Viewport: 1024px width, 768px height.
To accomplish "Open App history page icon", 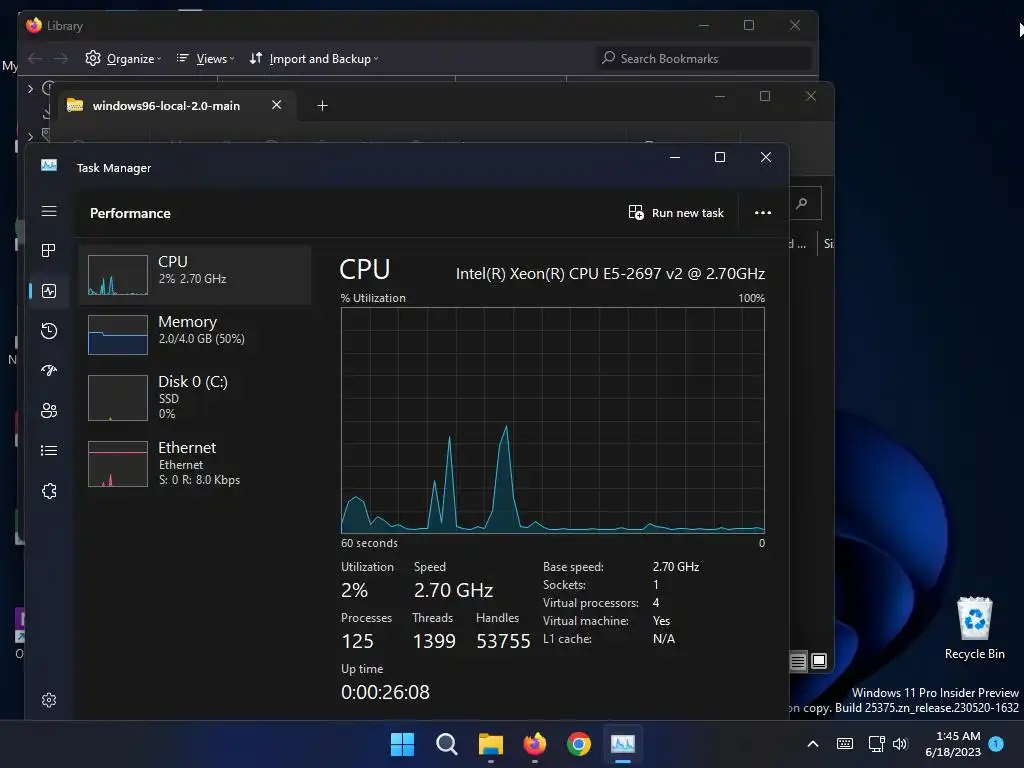I will 49,331.
